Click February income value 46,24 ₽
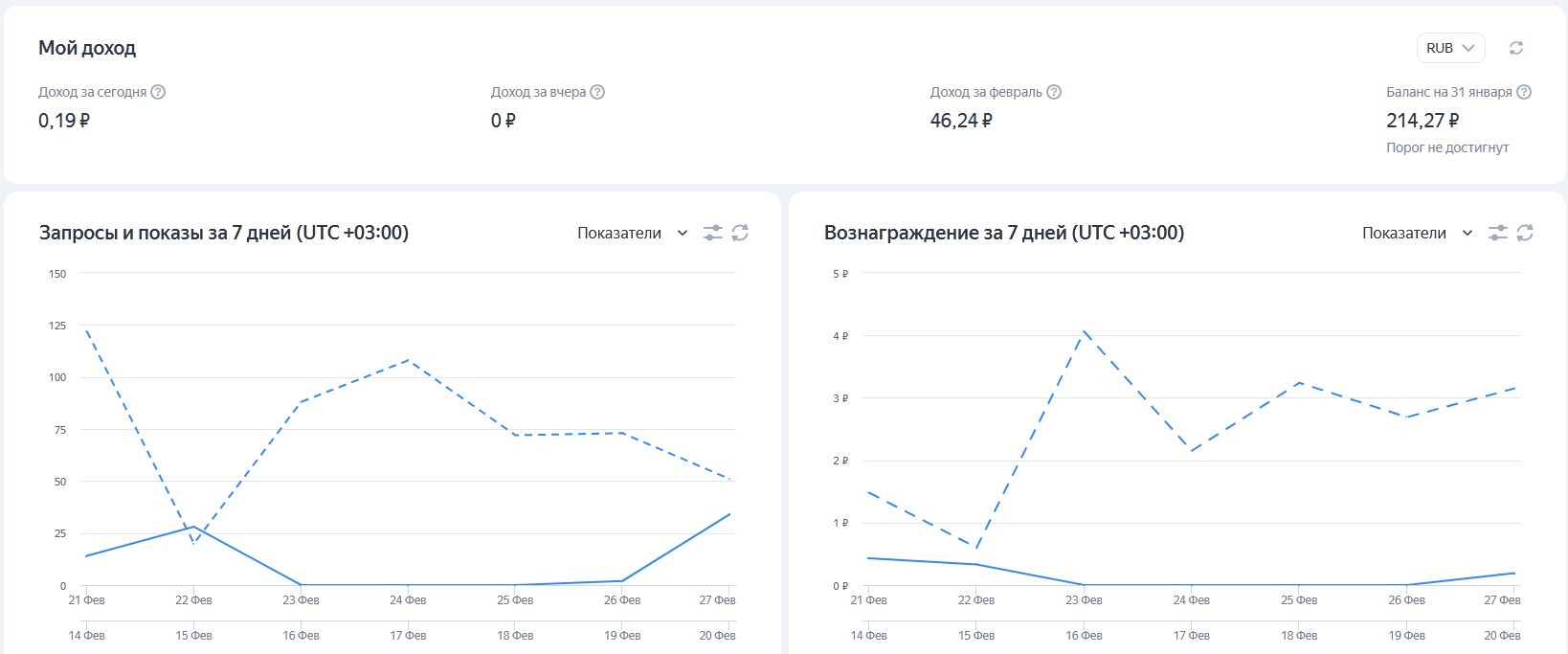Image resolution: width=1568 pixels, height=654 pixels. coord(961,121)
